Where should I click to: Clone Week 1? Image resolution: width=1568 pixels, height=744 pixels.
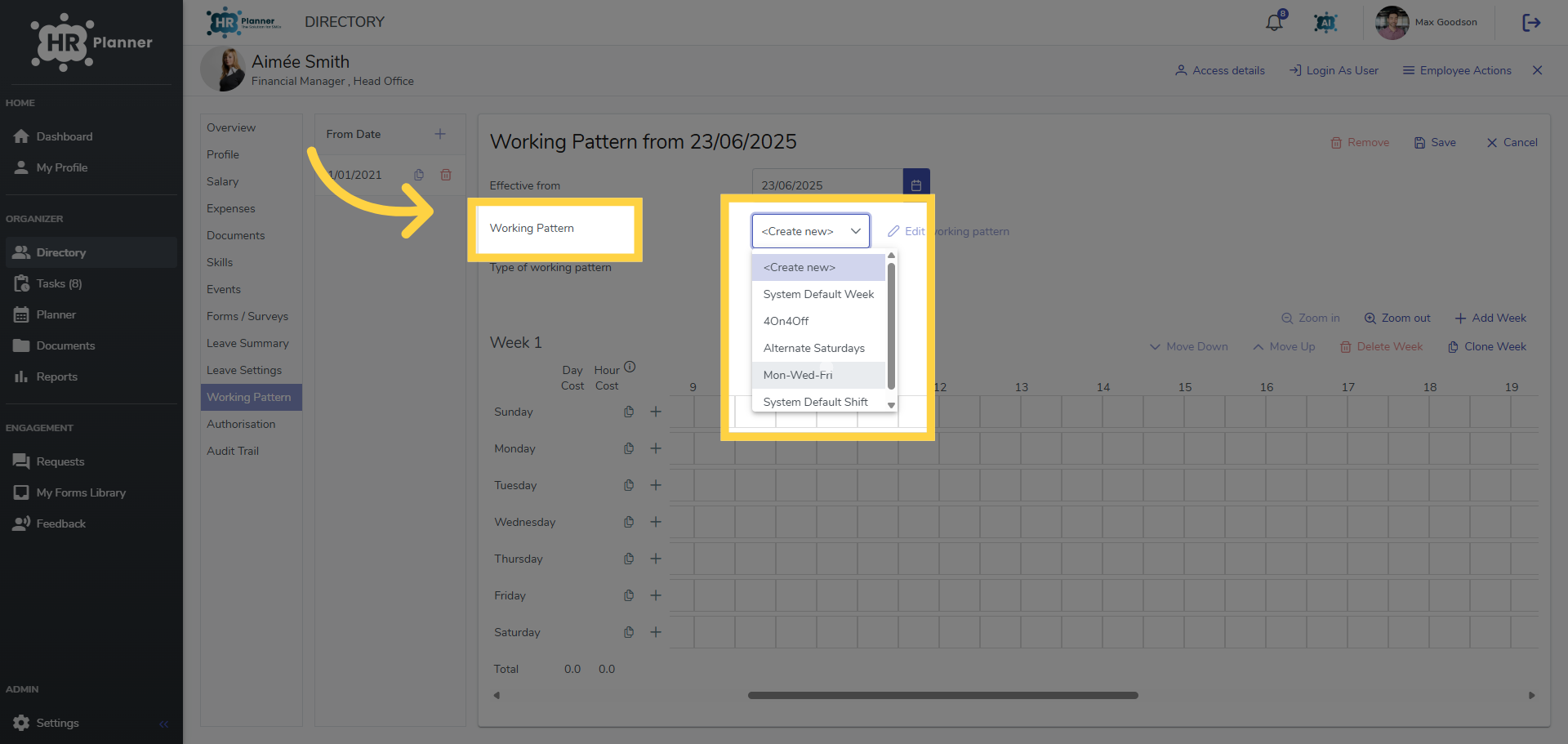1487,346
